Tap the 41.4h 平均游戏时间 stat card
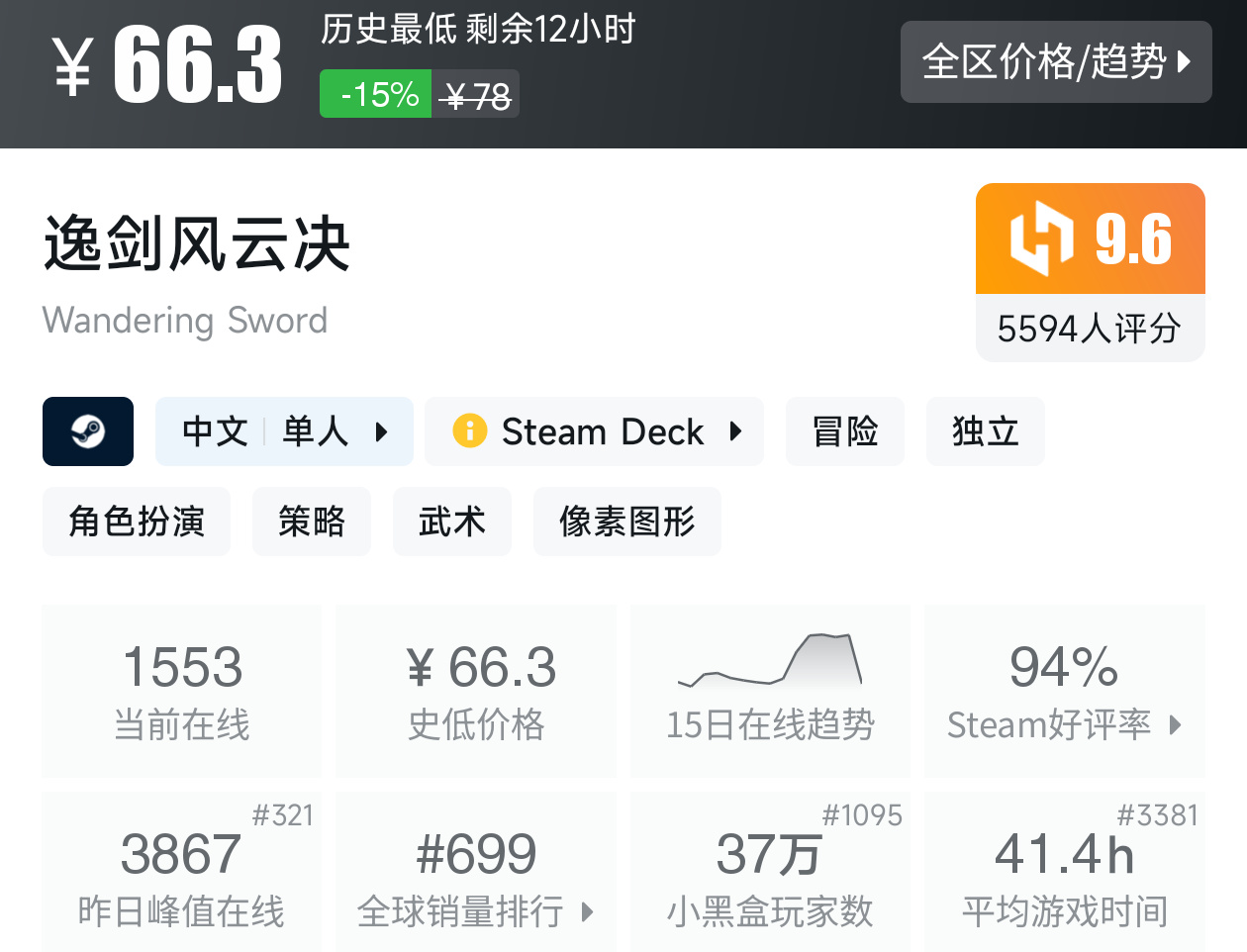 1065,872
